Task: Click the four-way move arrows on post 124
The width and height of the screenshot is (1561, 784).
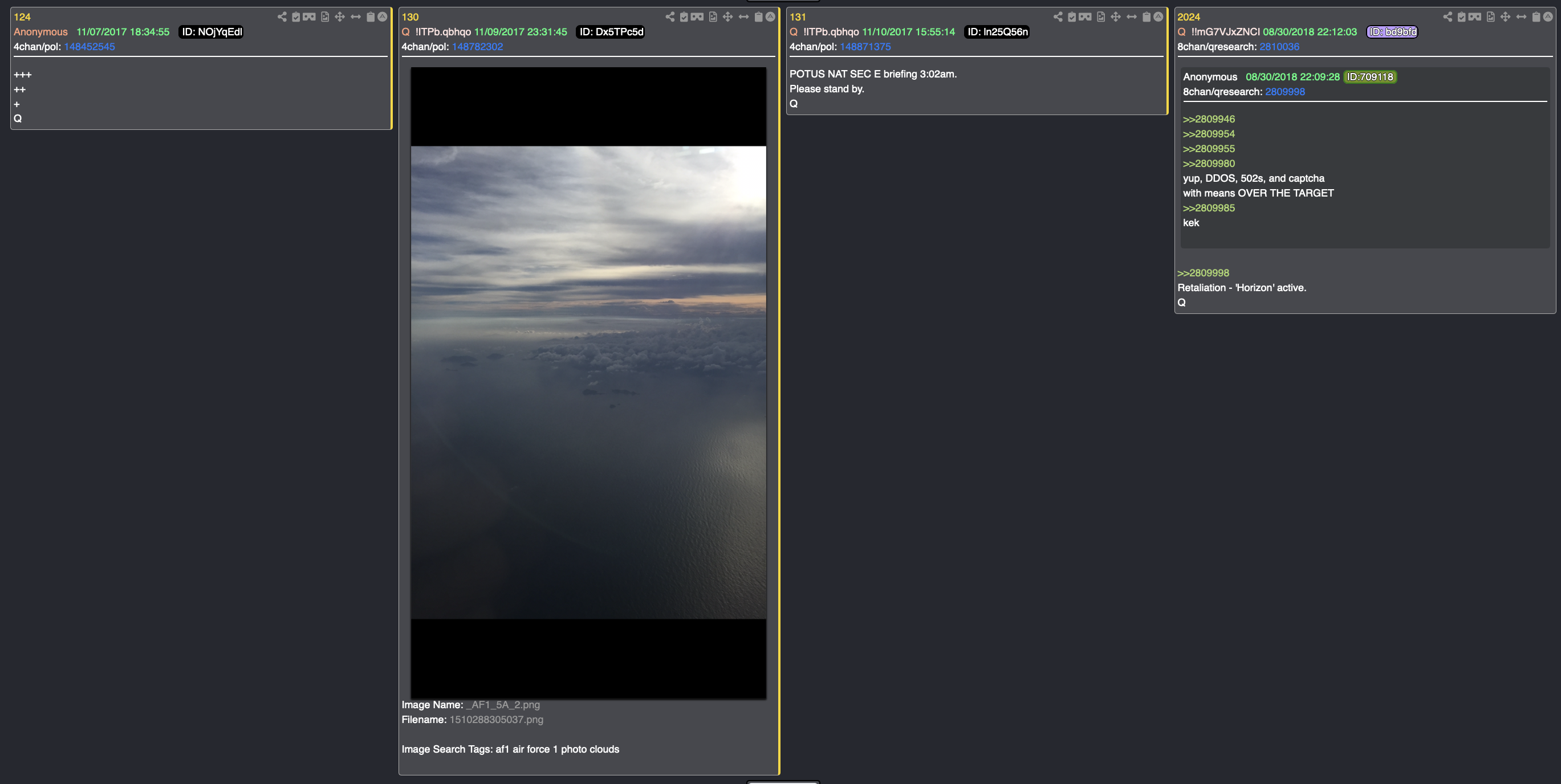Action: pos(340,17)
